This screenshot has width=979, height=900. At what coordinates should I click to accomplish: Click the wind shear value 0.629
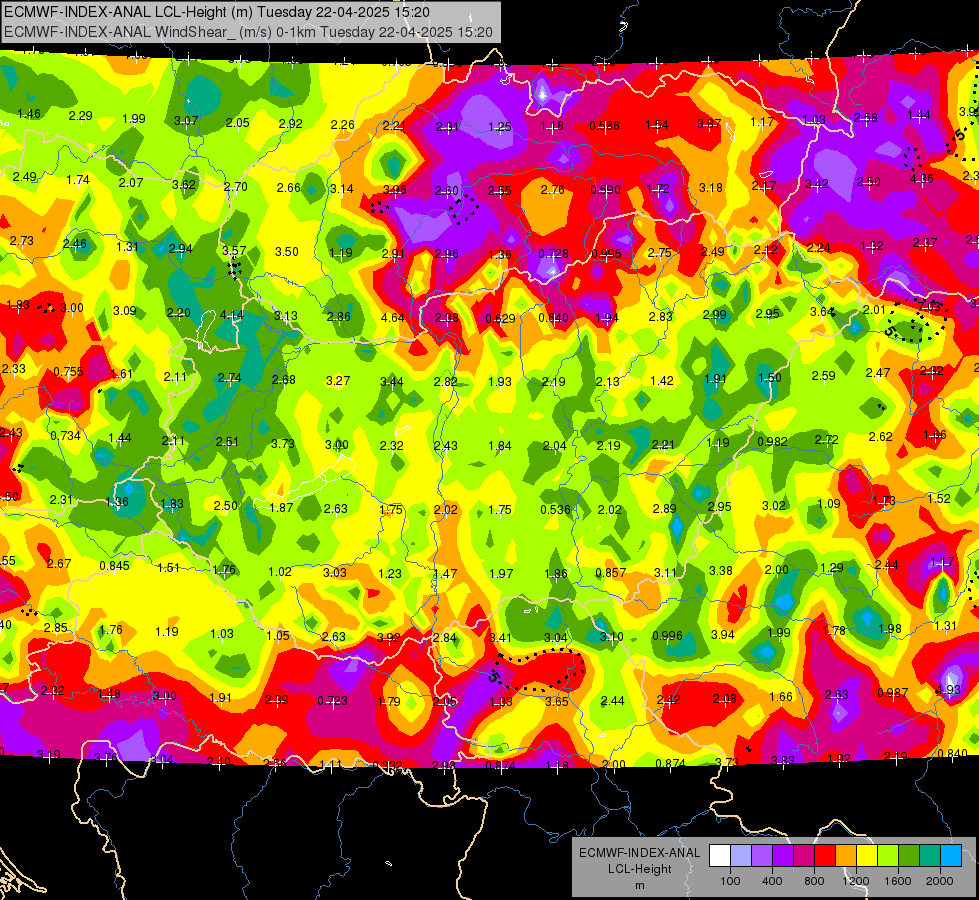(500, 319)
